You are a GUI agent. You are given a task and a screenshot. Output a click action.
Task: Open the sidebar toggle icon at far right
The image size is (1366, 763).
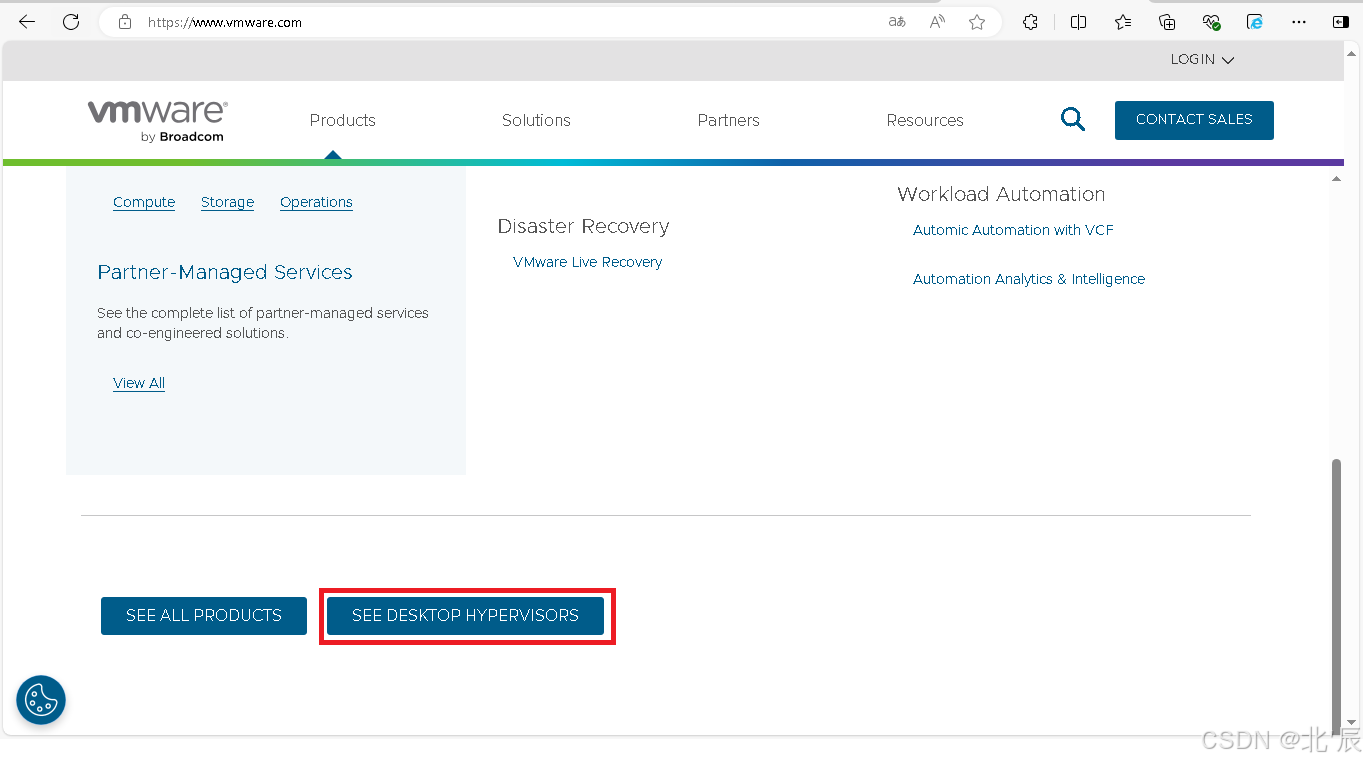coord(1341,22)
